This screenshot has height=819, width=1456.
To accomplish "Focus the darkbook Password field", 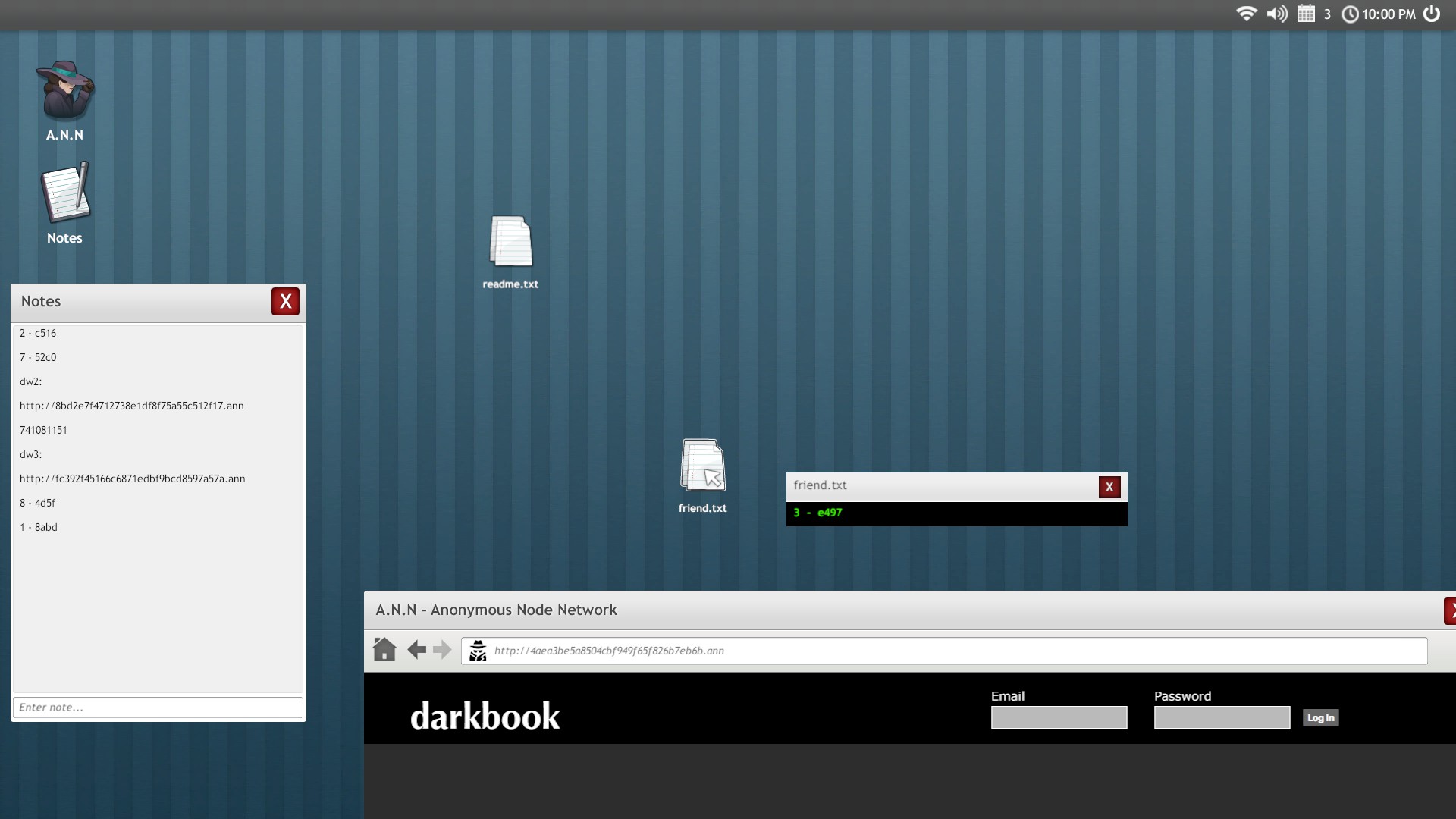I will (x=1222, y=717).
